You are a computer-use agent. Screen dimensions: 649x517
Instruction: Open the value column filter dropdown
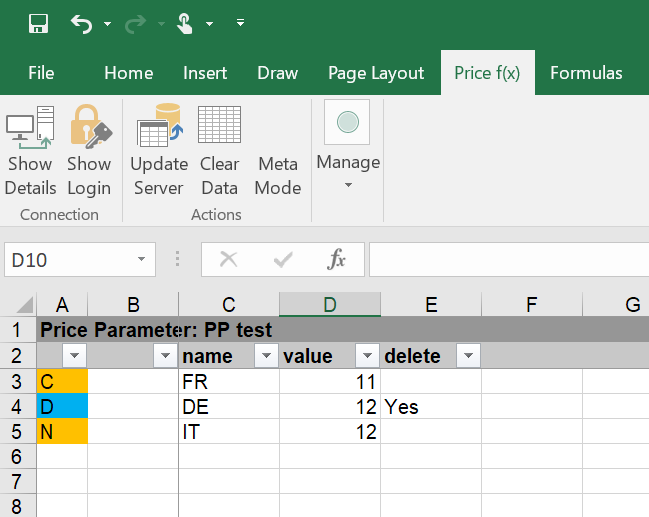[x=367, y=355]
